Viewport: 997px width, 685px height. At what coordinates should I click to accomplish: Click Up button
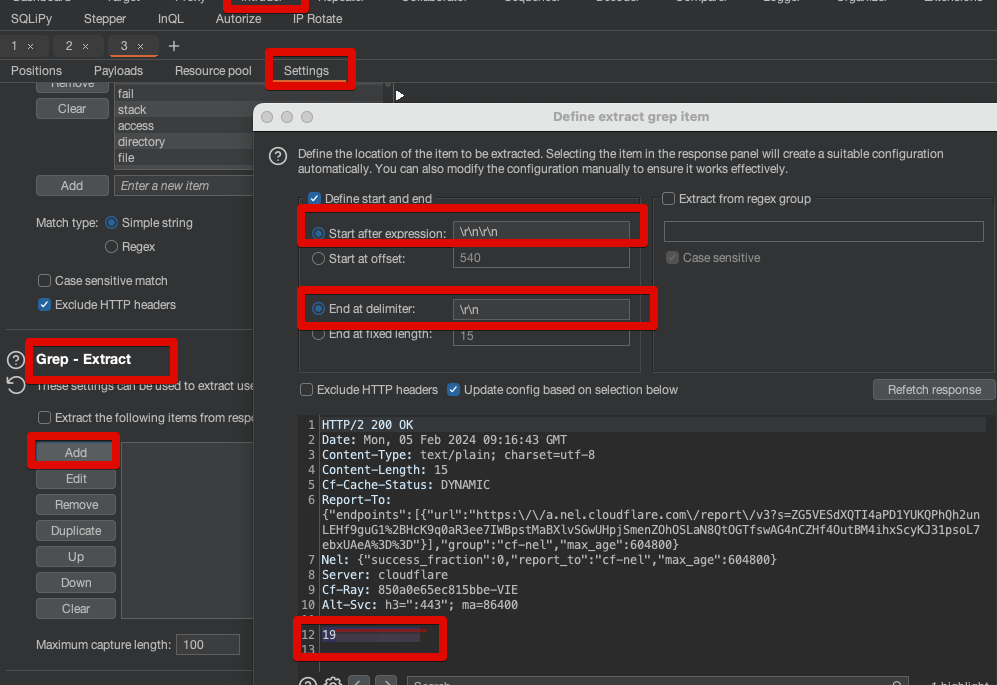coord(76,557)
